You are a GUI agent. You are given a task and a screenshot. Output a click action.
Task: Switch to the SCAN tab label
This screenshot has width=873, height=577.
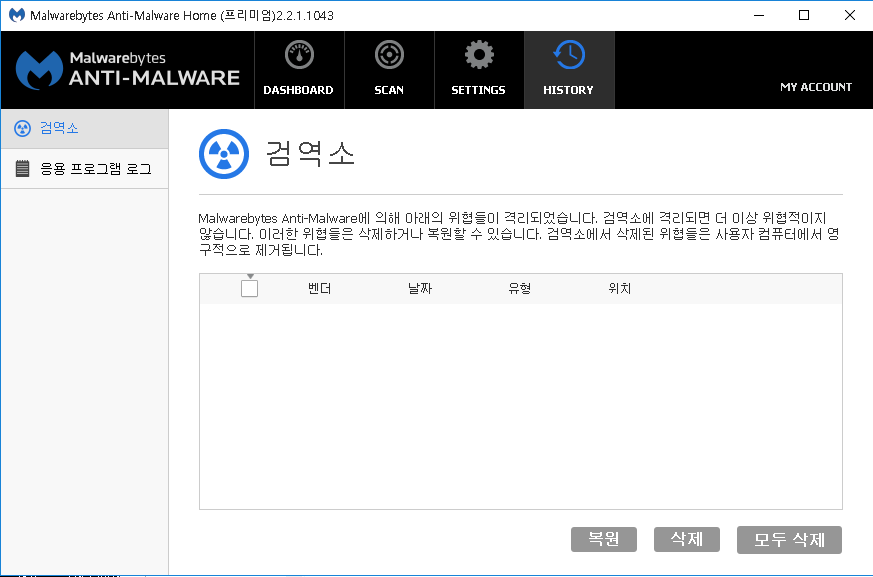(389, 90)
